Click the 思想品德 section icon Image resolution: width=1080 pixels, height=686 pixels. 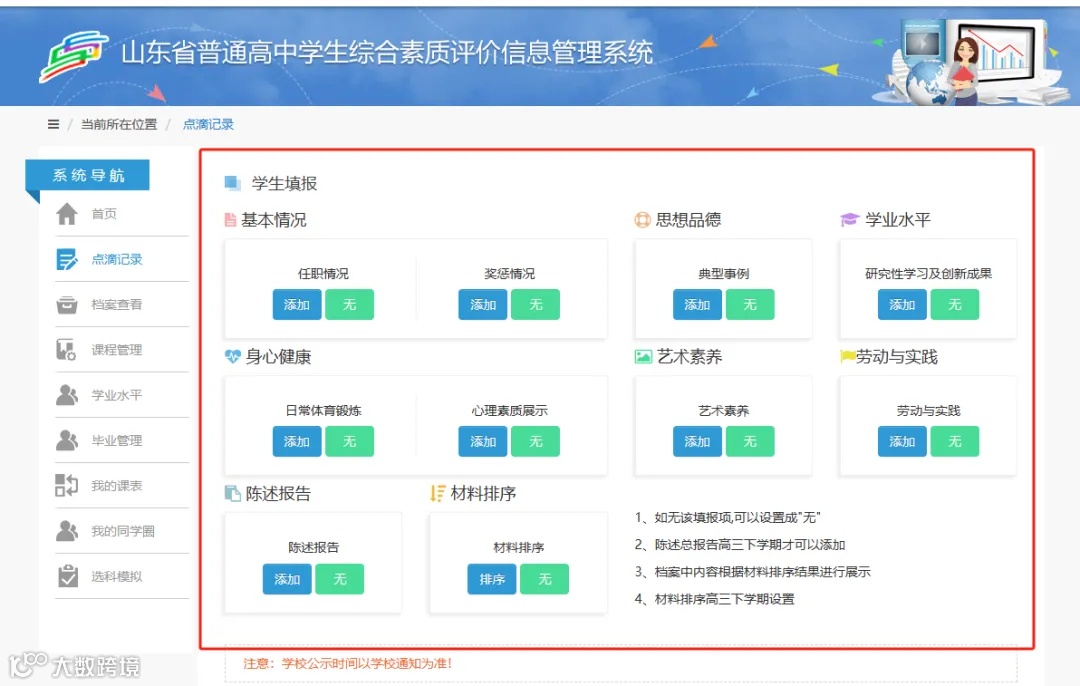coord(640,219)
